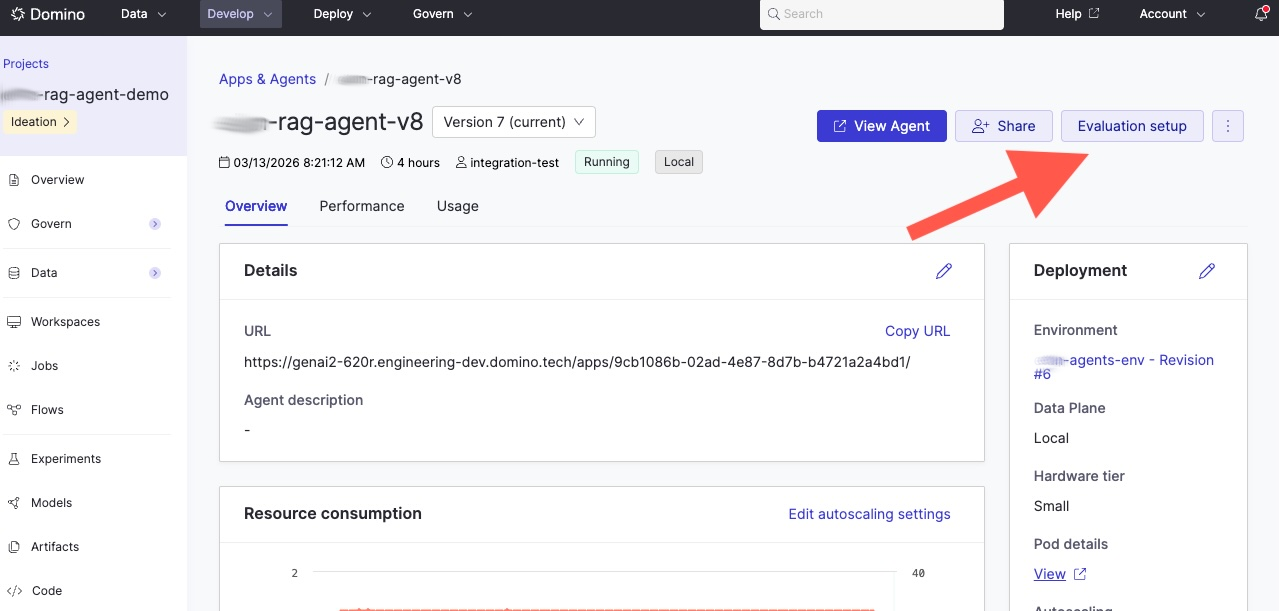Click into the Search field
Image resolution: width=1279 pixels, height=611 pixels.
click(880, 14)
